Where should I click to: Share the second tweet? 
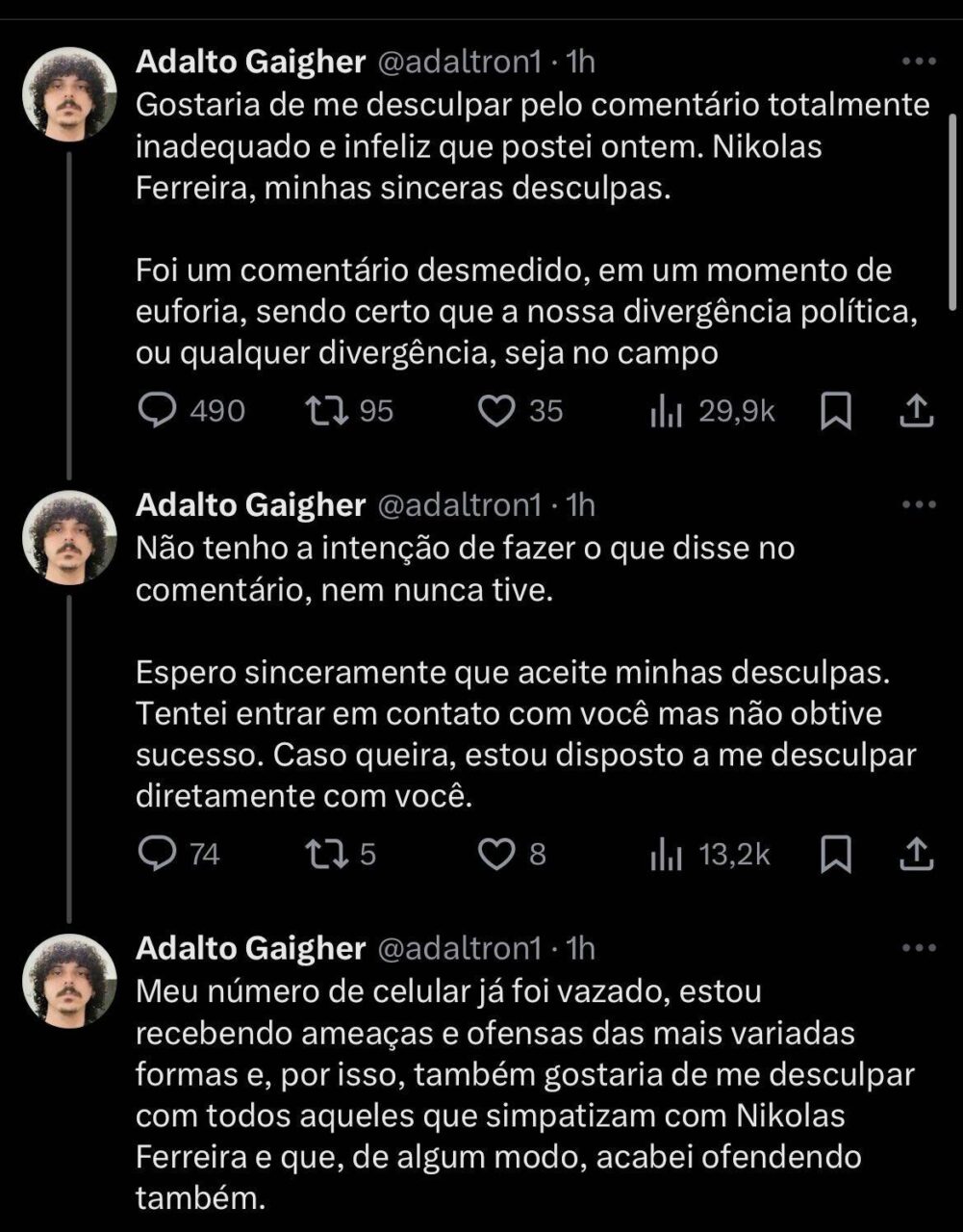pyautogui.click(x=917, y=855)
